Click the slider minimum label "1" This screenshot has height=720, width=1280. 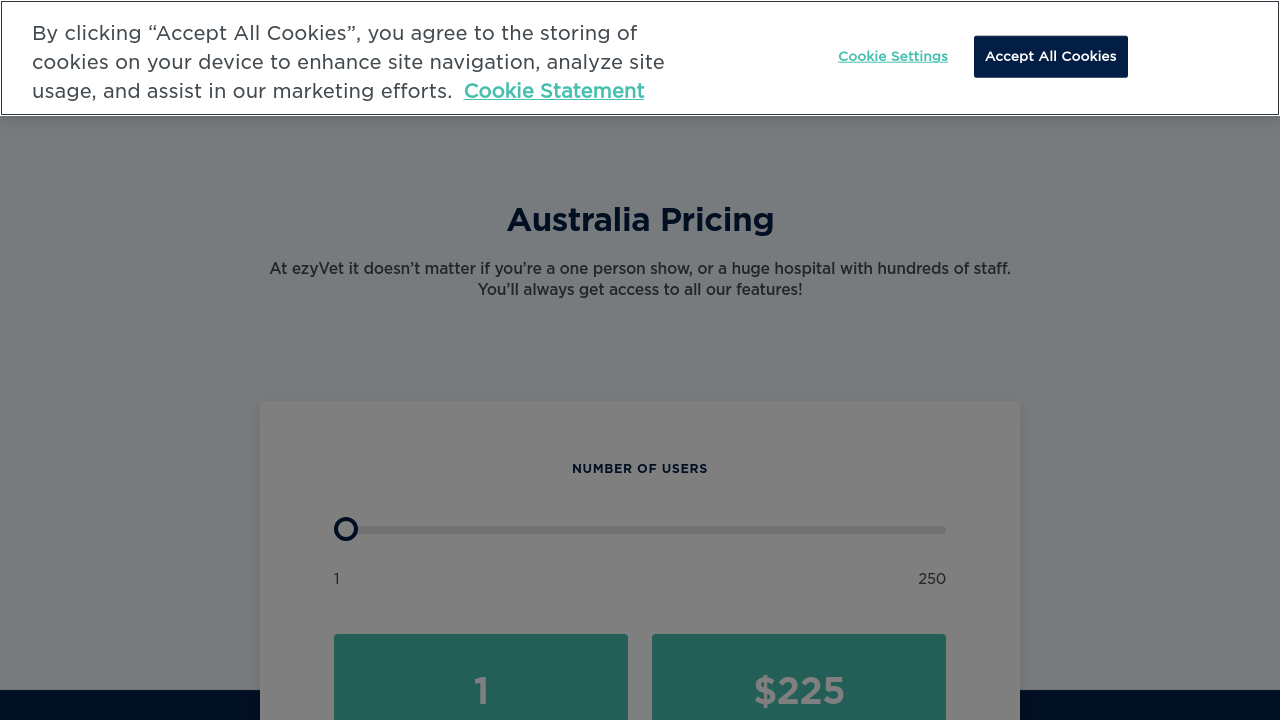click(x=337, y=579)
